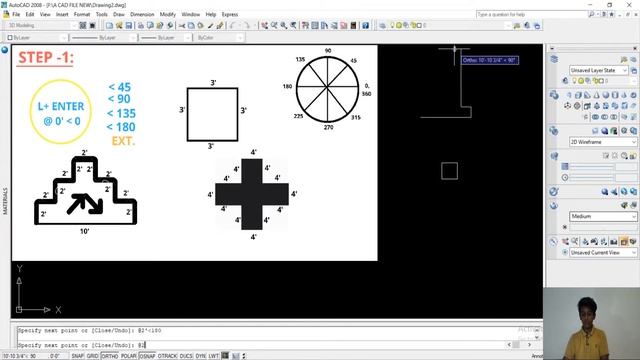Select the Zoom realtime magnifier icon

click(274, 25)
